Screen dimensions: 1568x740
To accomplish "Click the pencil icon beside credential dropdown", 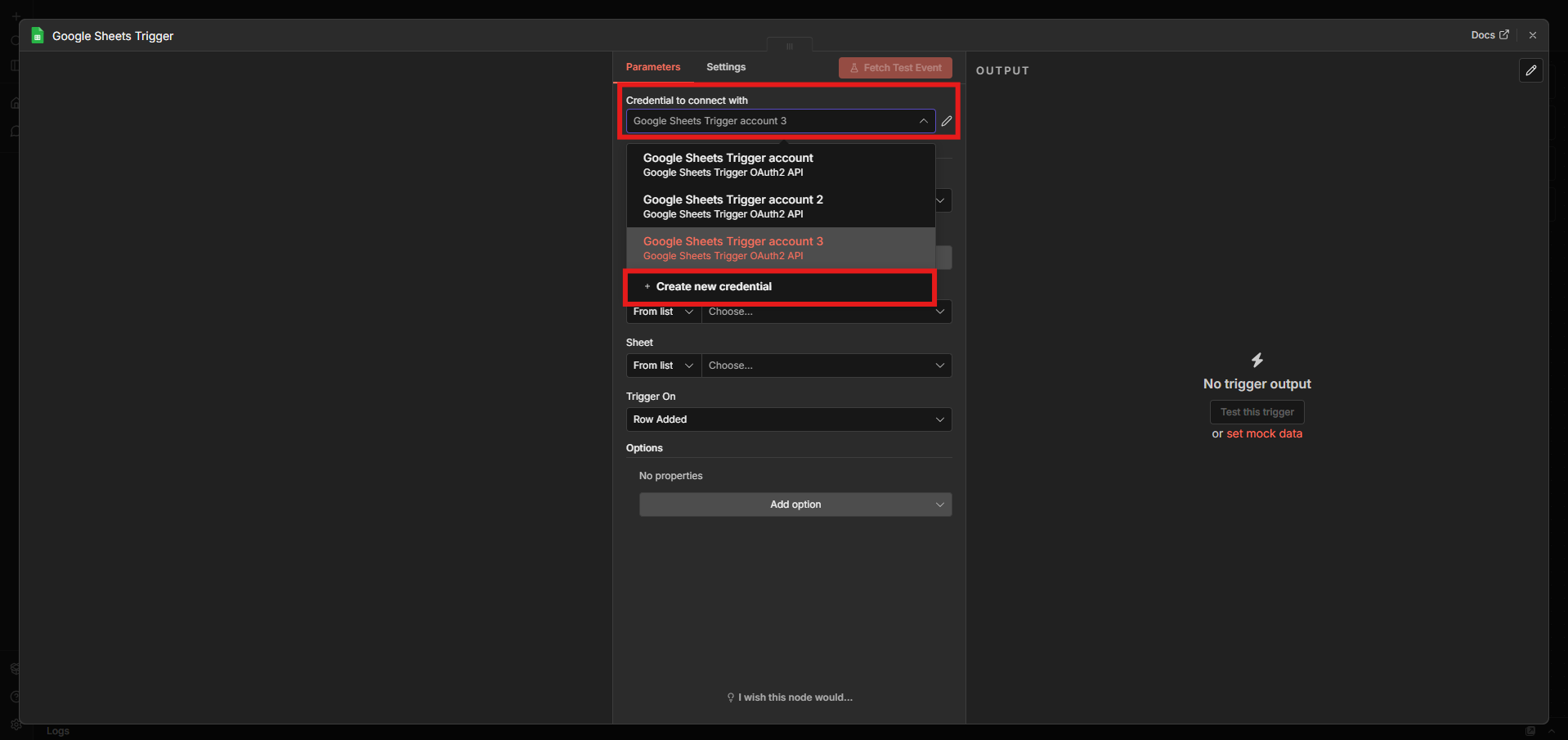I will click(x=947, y=121).
